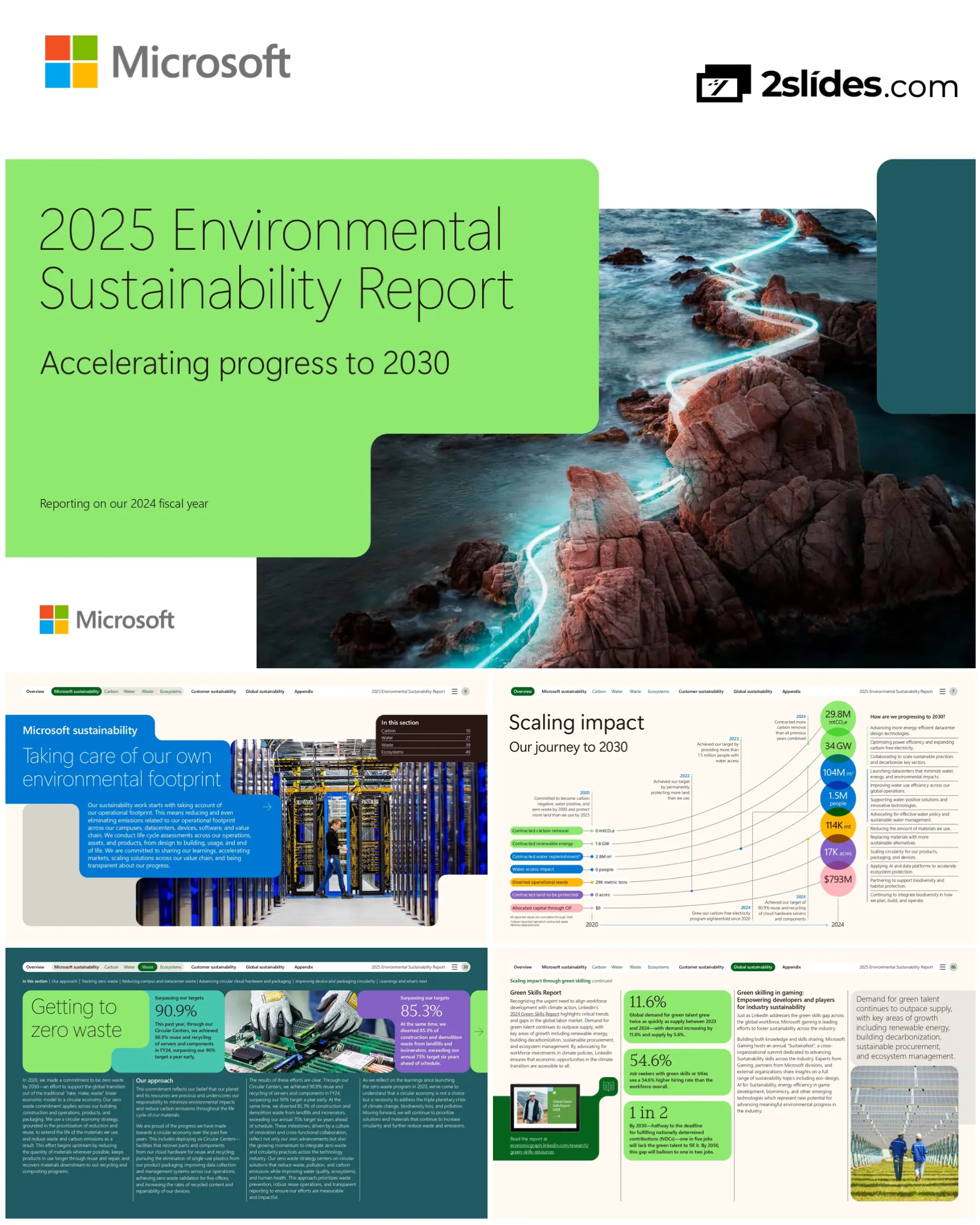Click the Microsoft logo on the cover slide
Screen dimensions: 980x1225
107,620
